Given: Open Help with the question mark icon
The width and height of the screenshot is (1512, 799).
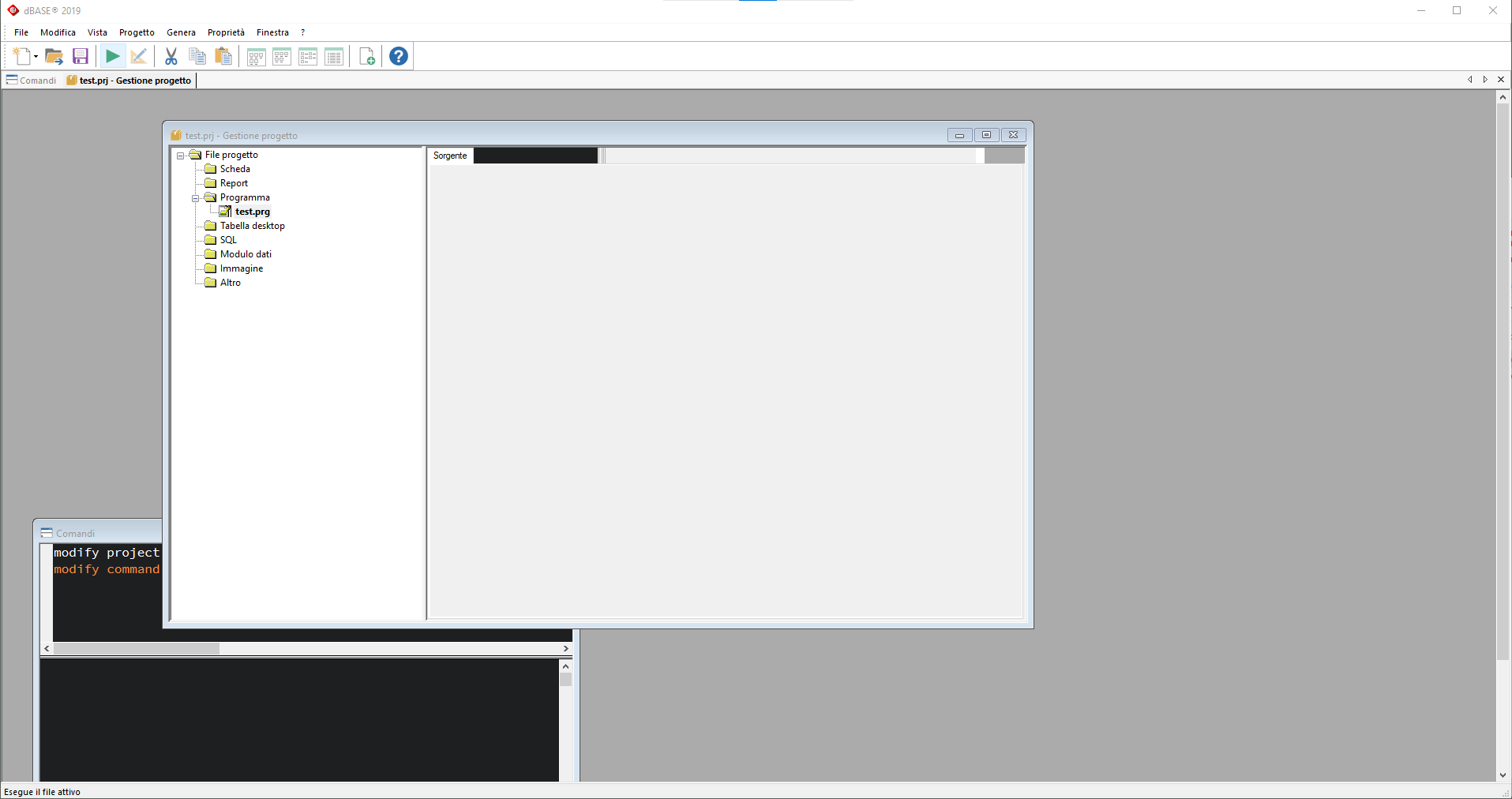Looking at the screenshot, I should tap(399, 56).
